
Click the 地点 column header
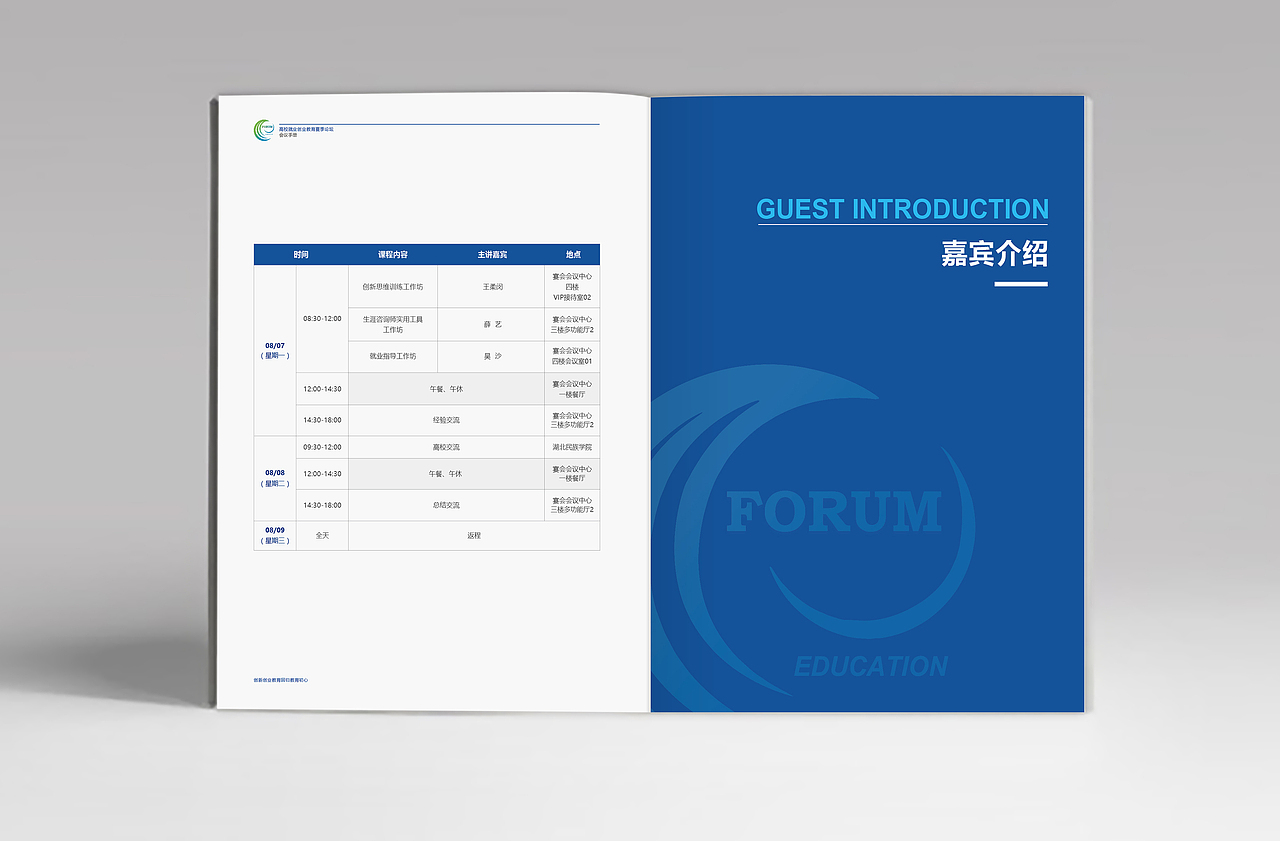pos(573,255)
